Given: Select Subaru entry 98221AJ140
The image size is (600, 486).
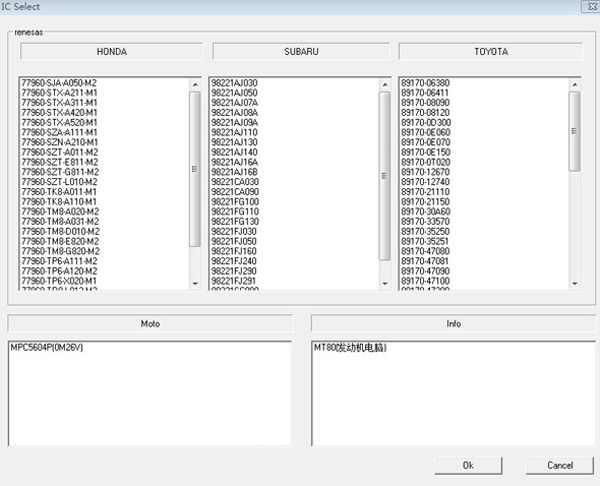Looking at the screenshot, I should 234,152.
